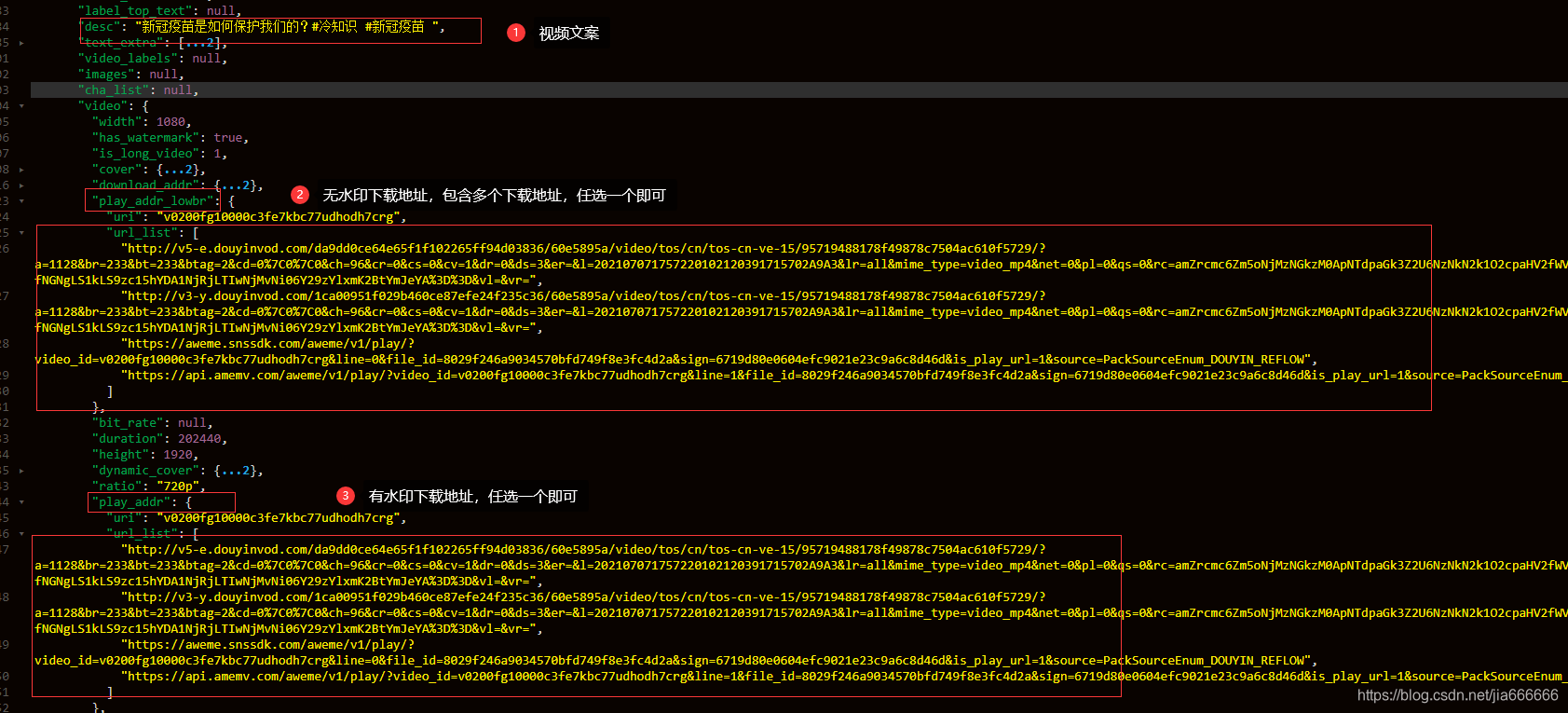The image size is (1568, 713).
Task: Click the "is_long_video" key
Action: coord(145,154)
